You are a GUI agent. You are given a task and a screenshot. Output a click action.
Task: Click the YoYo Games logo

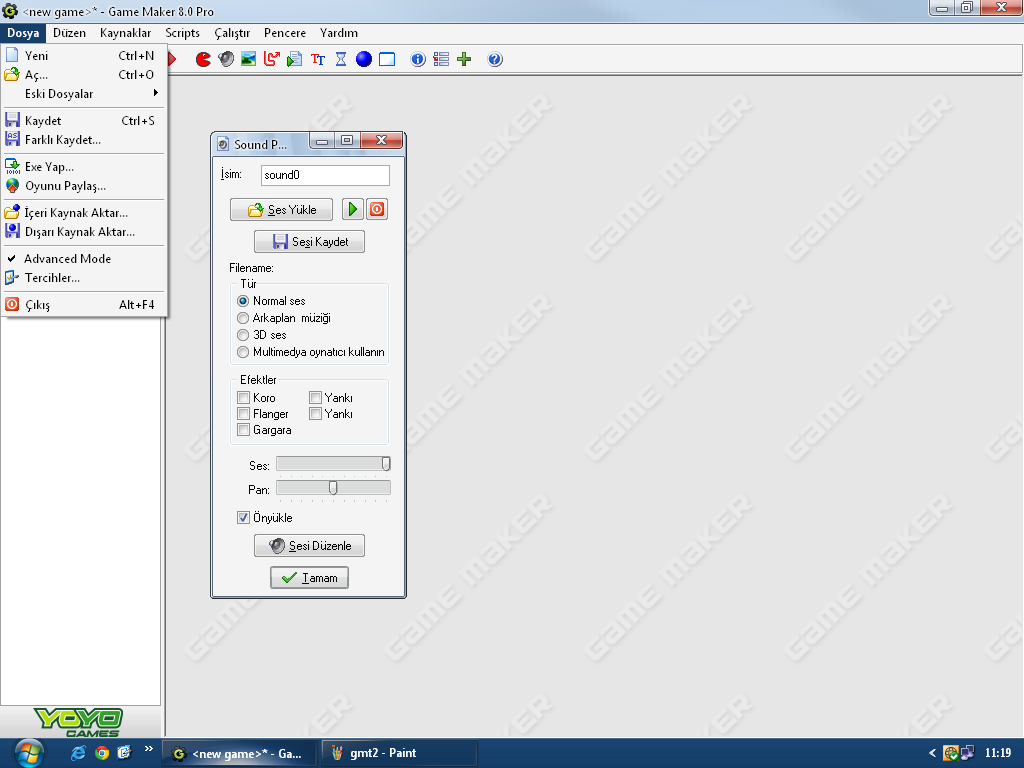[x=78, y=722]
